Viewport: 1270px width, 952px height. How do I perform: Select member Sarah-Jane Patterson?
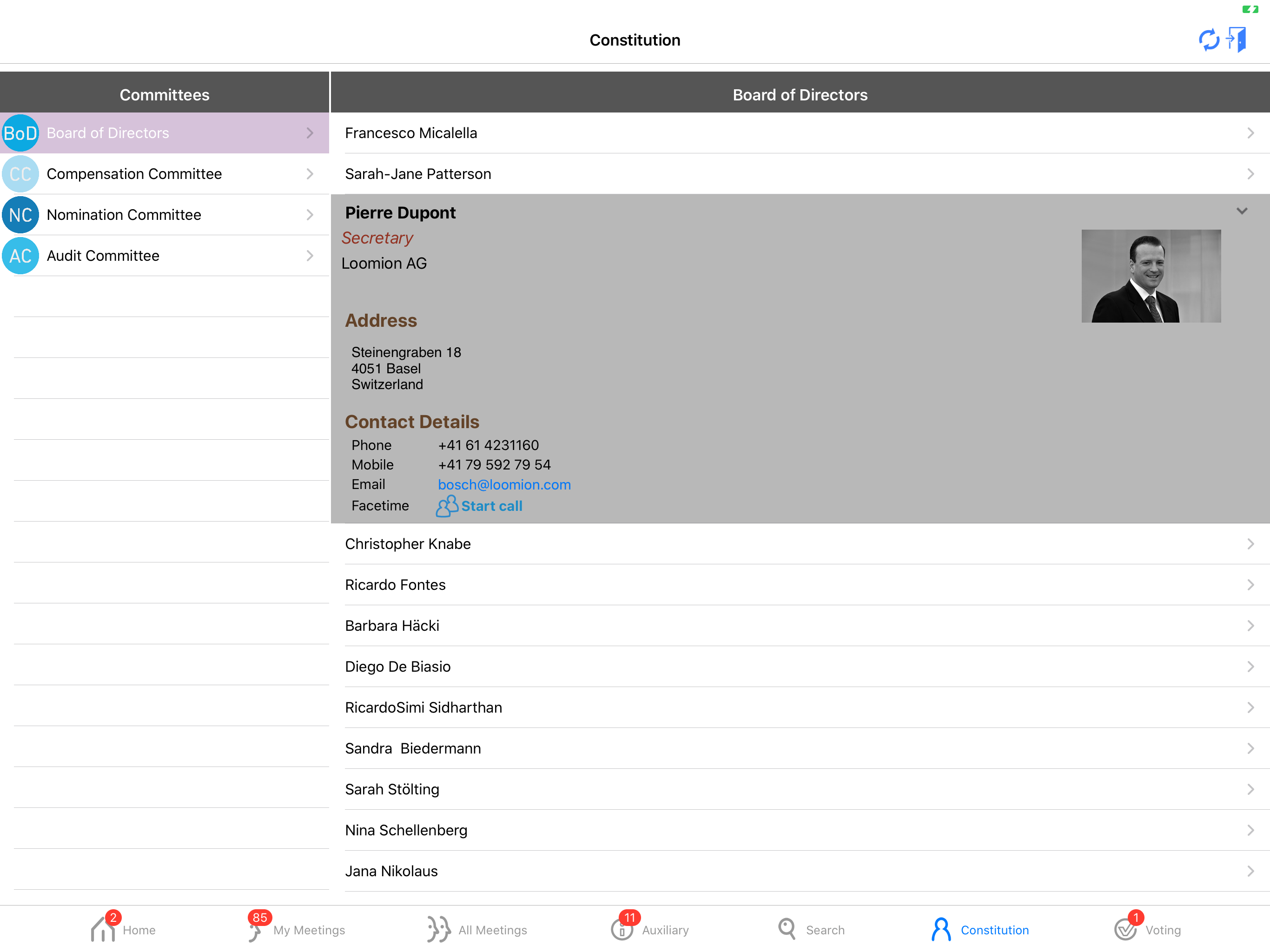[x=800, y=174]
